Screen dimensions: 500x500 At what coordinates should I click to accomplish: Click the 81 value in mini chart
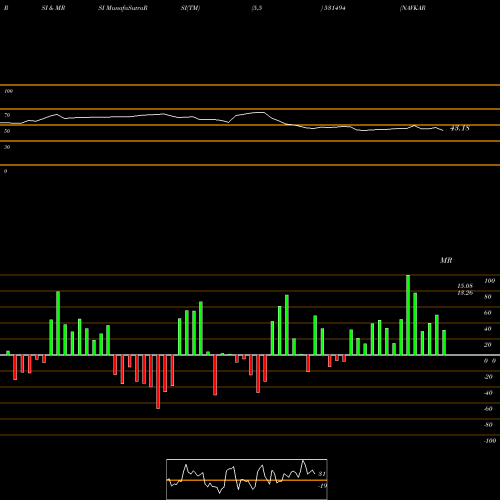[322, 474]
